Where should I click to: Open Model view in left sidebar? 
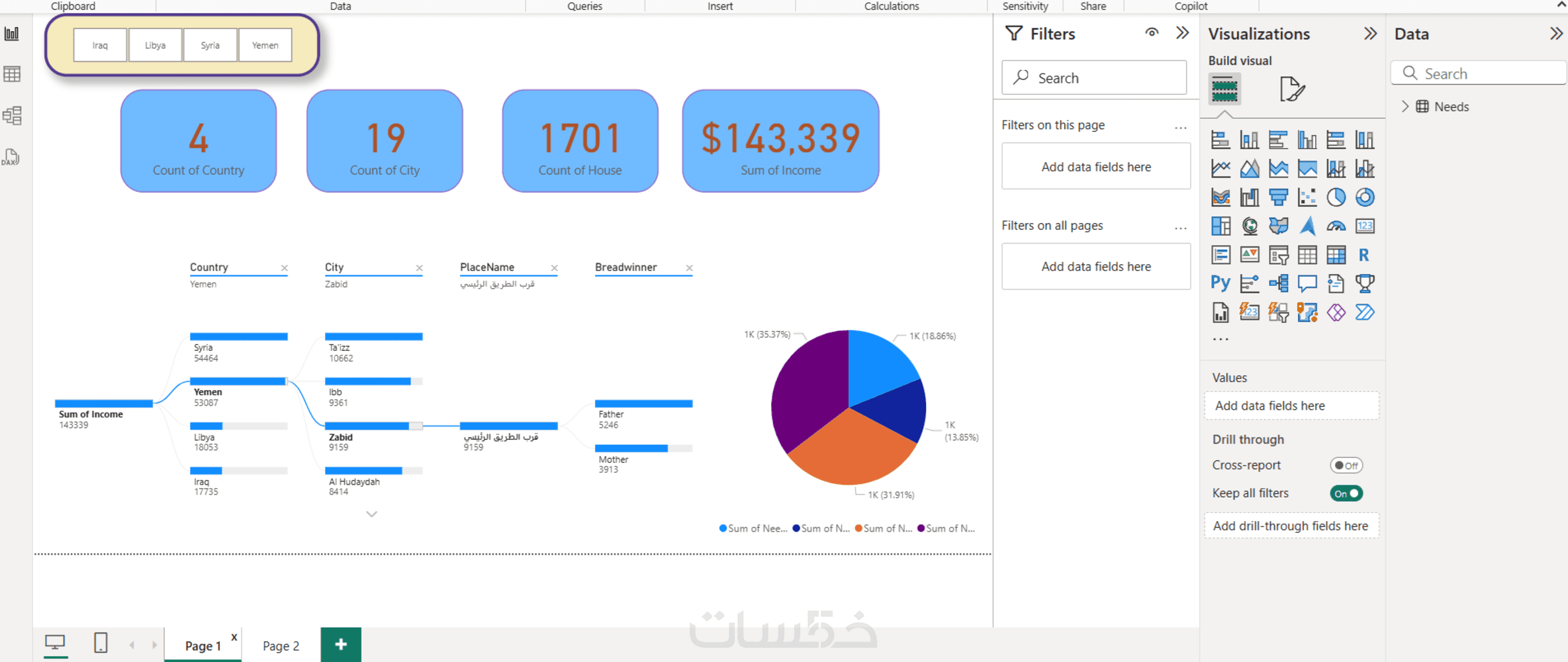[12, 115]
